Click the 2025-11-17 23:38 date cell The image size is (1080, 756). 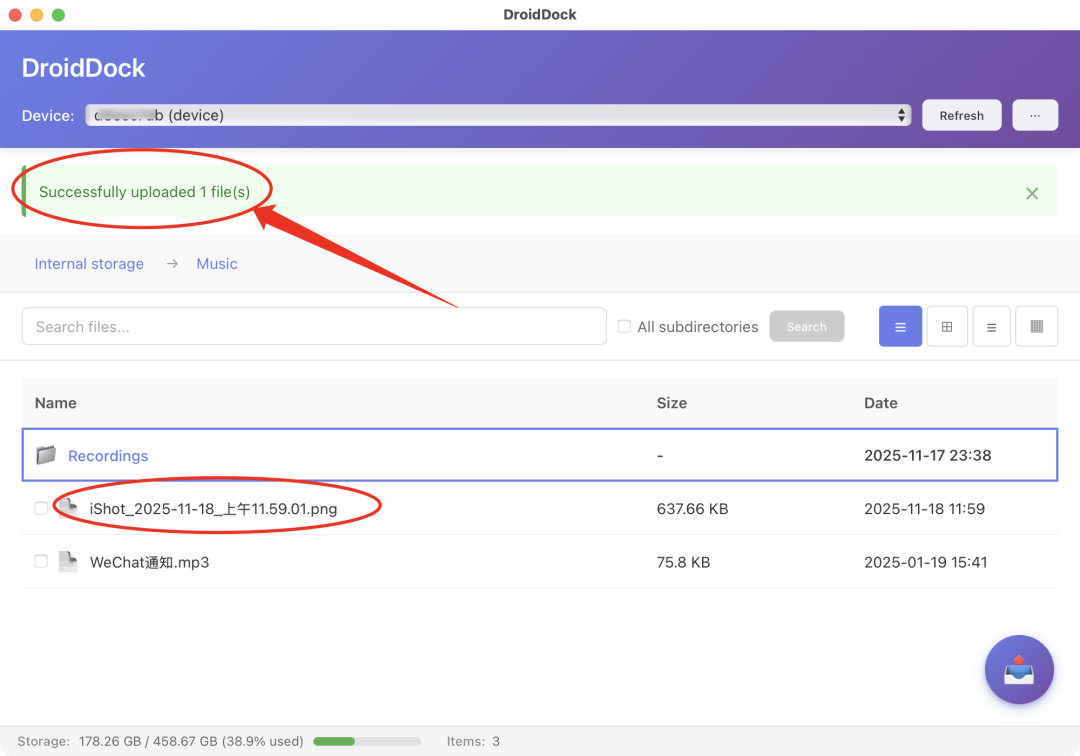[x=927, y=455]
